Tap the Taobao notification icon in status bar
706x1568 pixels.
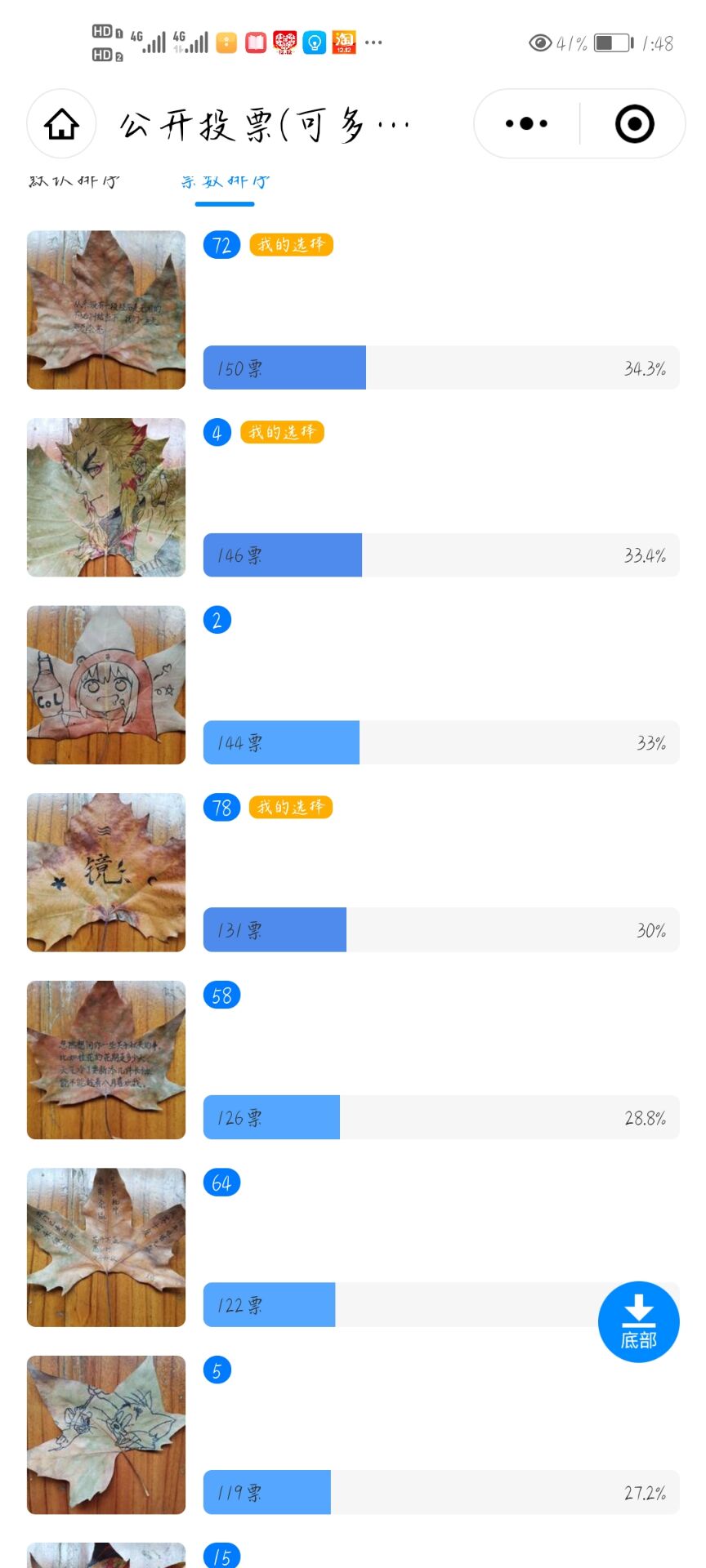click(344, 42)
